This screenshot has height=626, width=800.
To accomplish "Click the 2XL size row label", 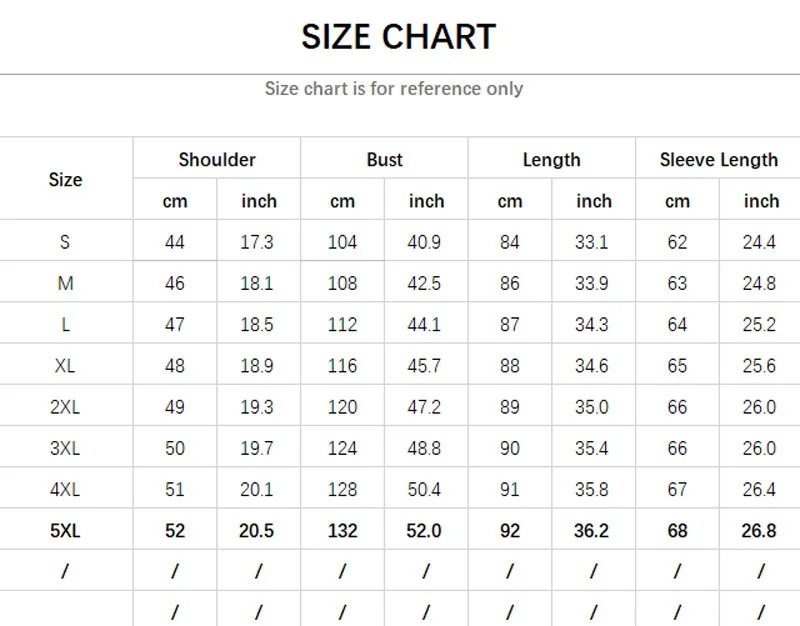I will click(x=65, y=407).
